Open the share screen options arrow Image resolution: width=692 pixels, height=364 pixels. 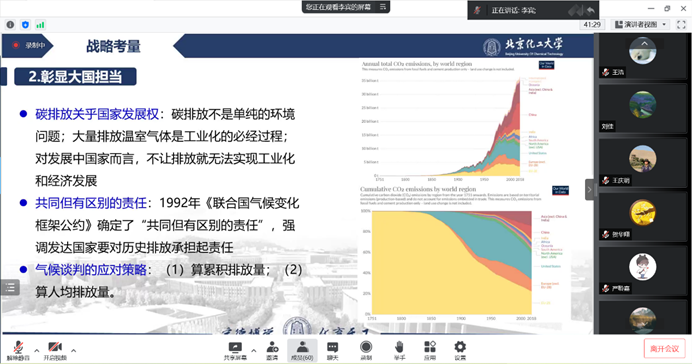tap(253, 351)
